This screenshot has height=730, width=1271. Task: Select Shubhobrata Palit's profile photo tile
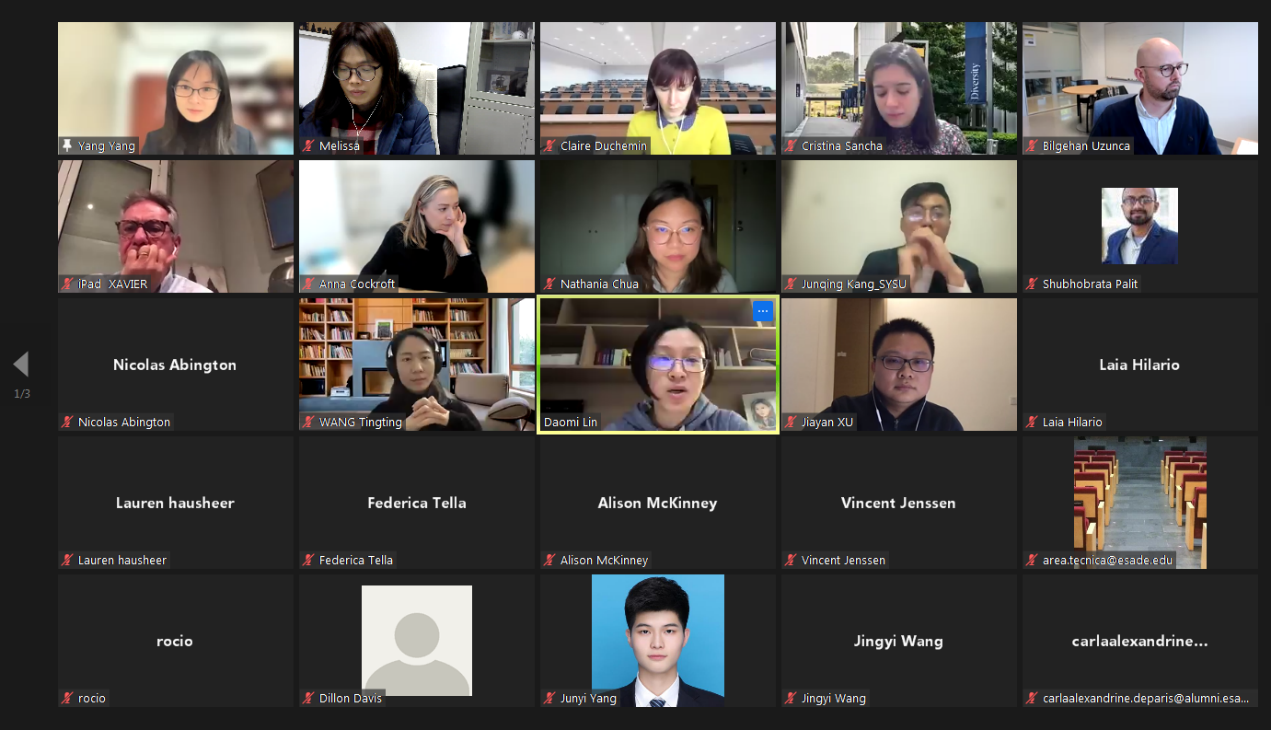tap(1140, 226)
